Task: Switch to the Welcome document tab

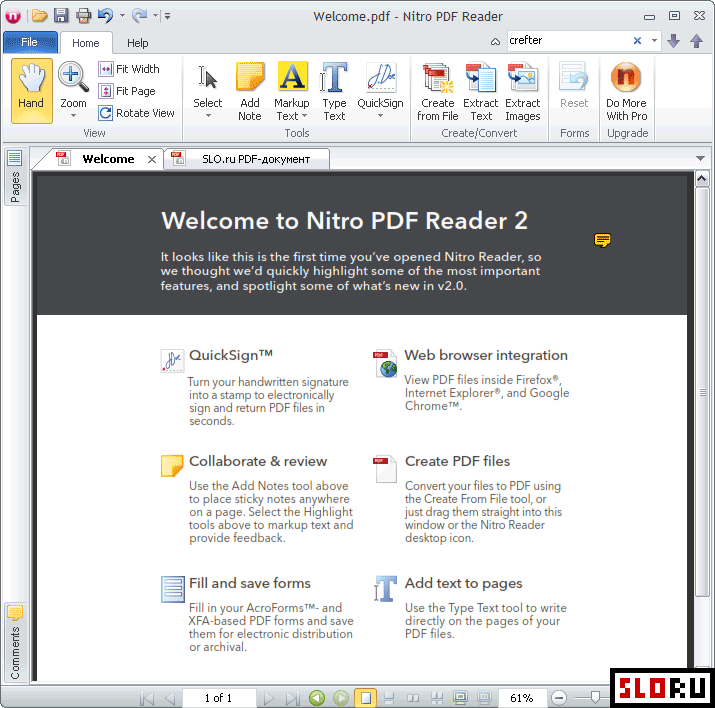Action: 108,159
